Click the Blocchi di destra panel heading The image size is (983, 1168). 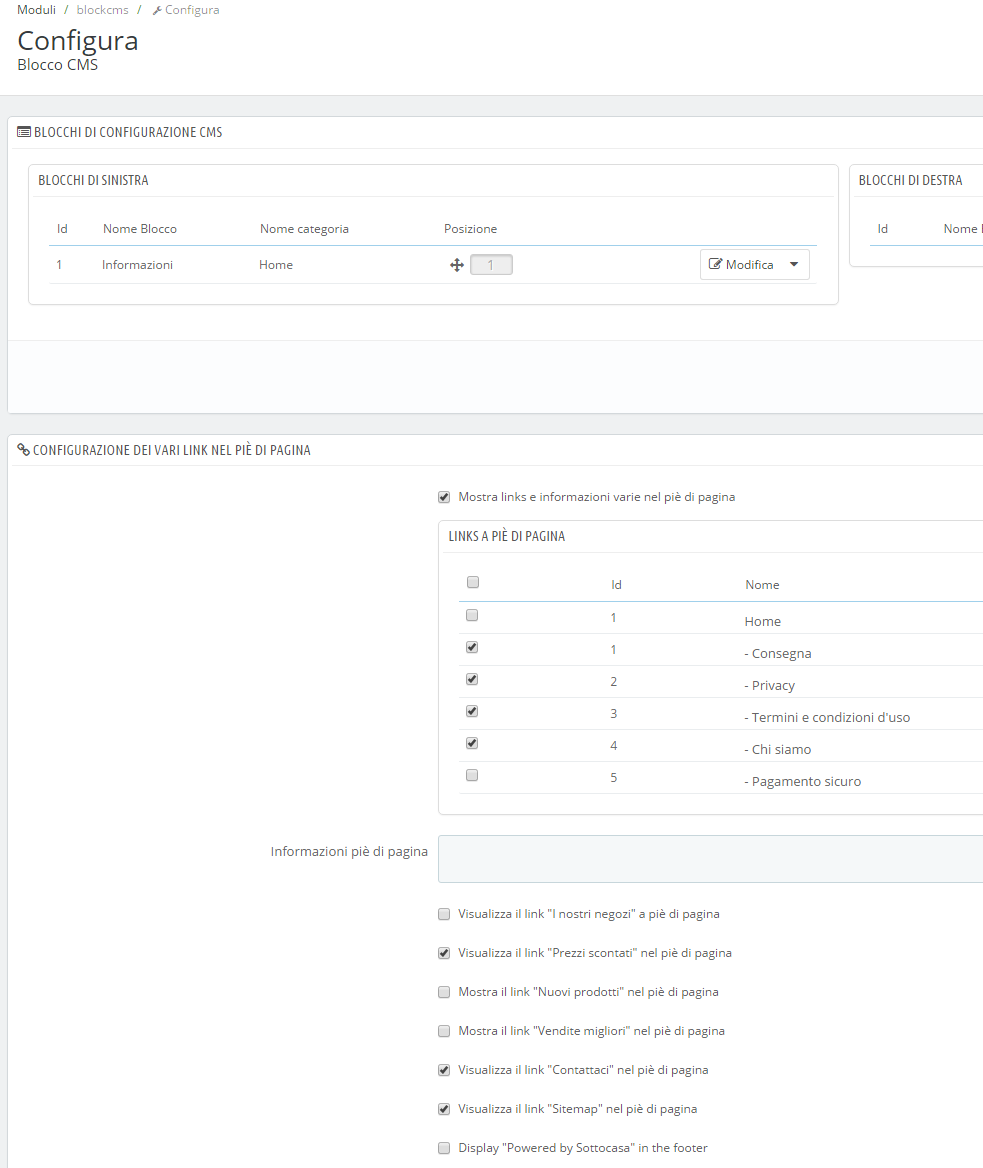pyautogui.click(x=910, y=180)
